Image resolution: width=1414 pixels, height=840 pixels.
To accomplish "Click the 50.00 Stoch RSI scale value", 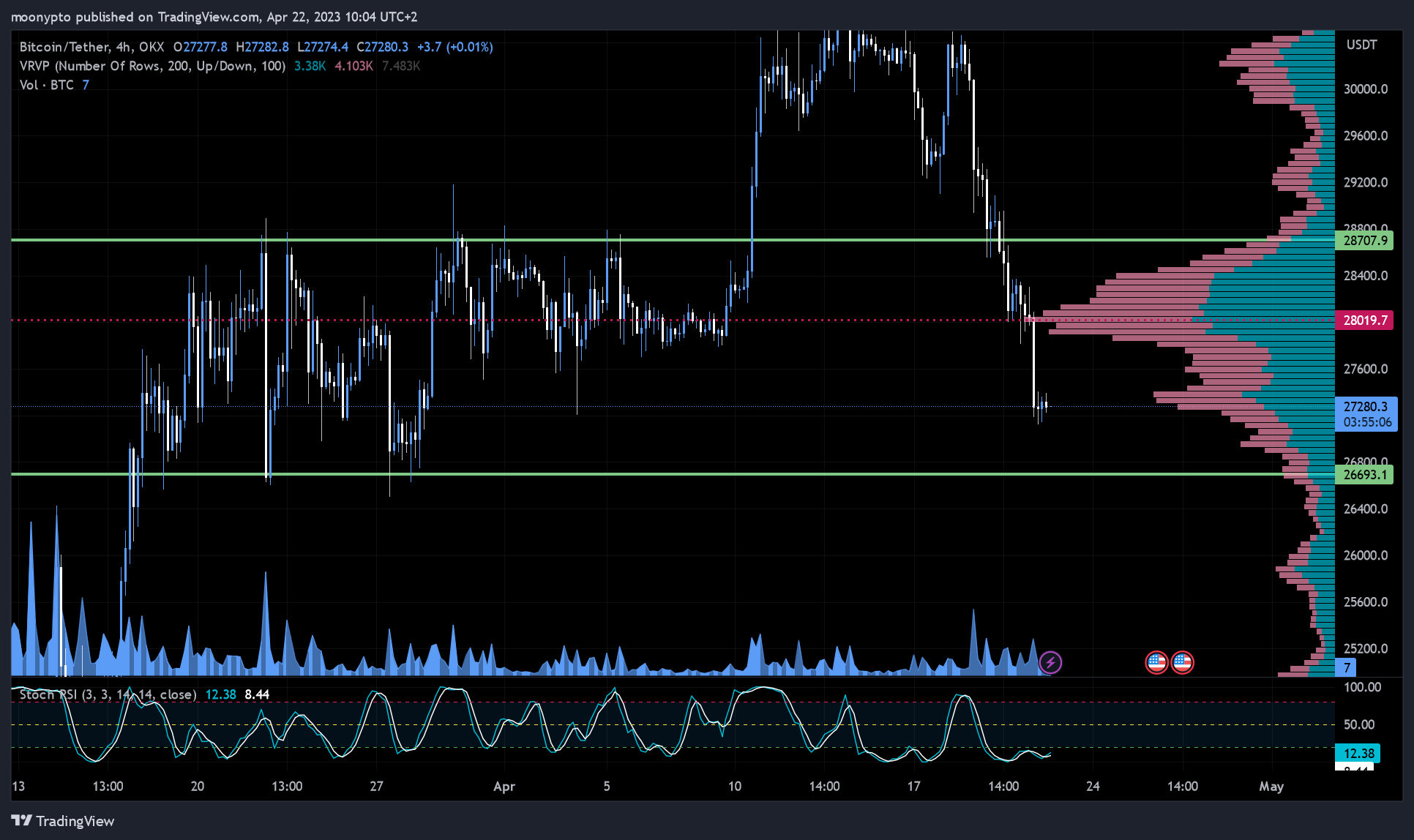I will click(x=1359, y=724).
